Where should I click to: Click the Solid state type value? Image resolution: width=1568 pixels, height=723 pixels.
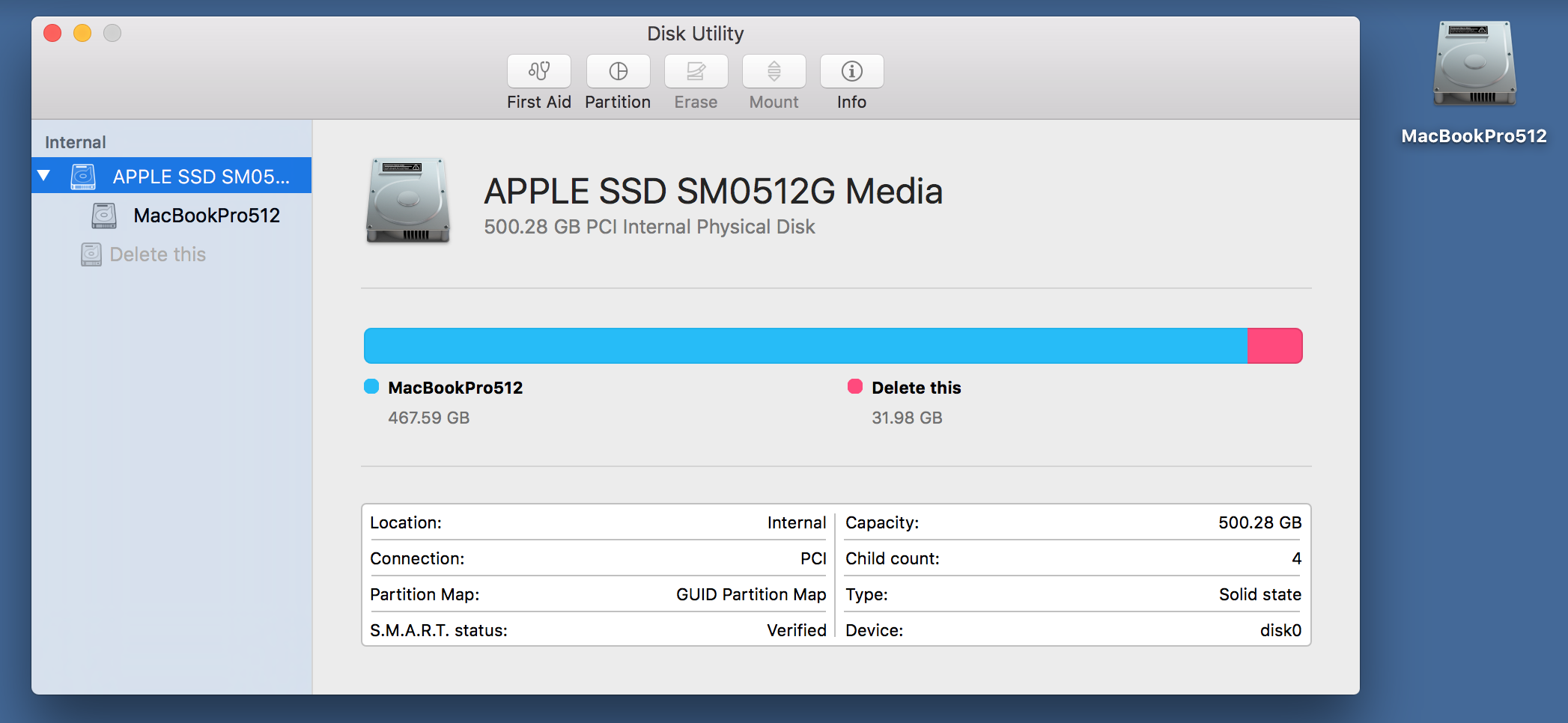[1260, 594]
